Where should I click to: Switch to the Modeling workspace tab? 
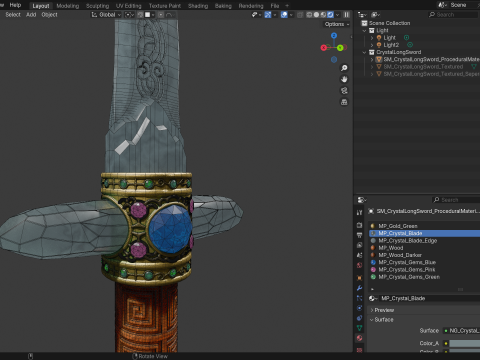68,6
